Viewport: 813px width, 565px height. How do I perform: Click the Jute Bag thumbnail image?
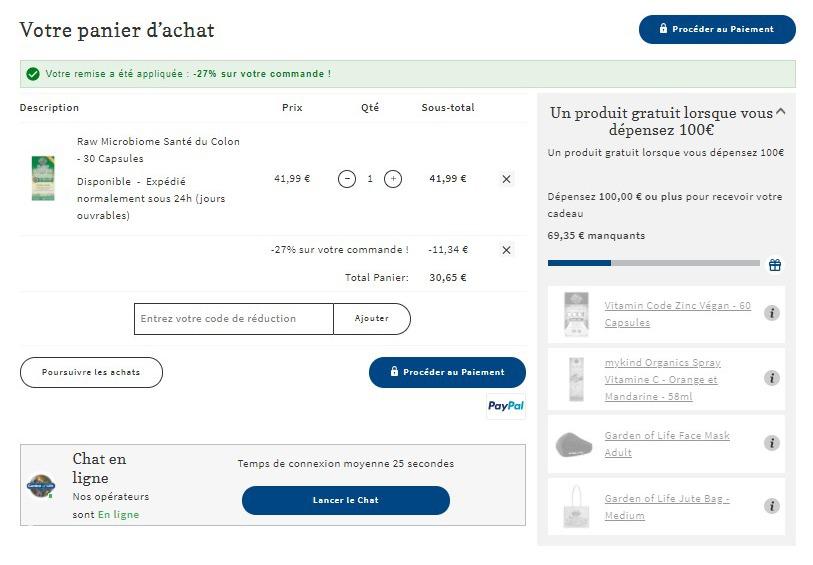coord(576,506)
